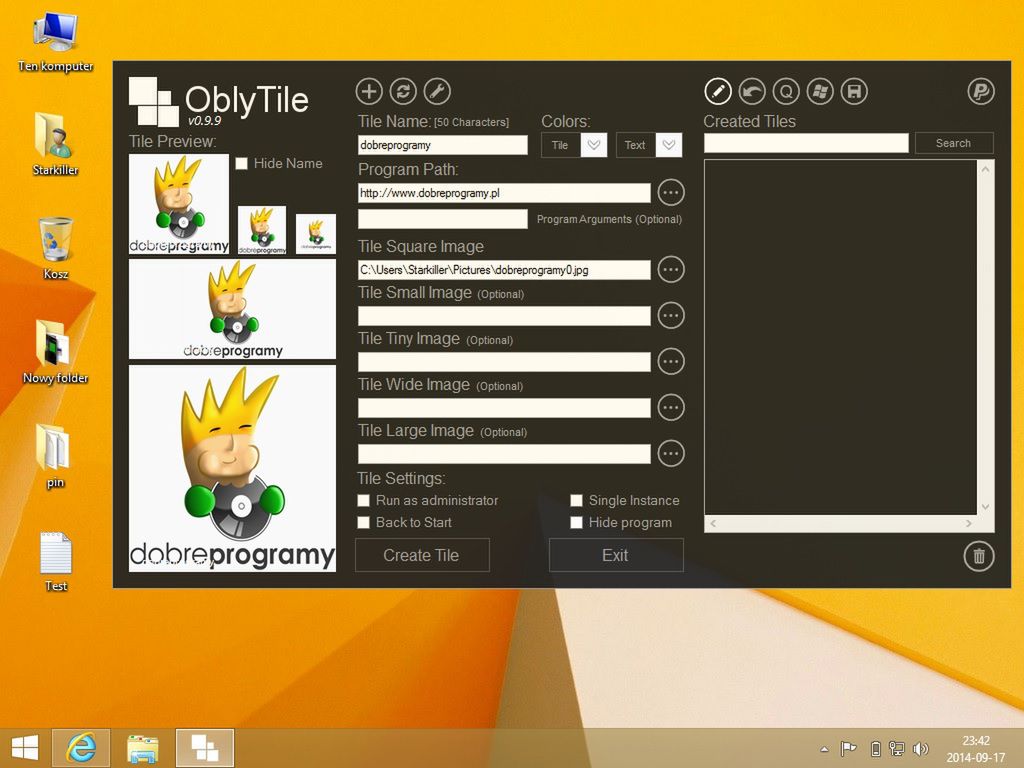Click the network tray icon
The width and height of the screenshot is (1024, 768).
897,749
